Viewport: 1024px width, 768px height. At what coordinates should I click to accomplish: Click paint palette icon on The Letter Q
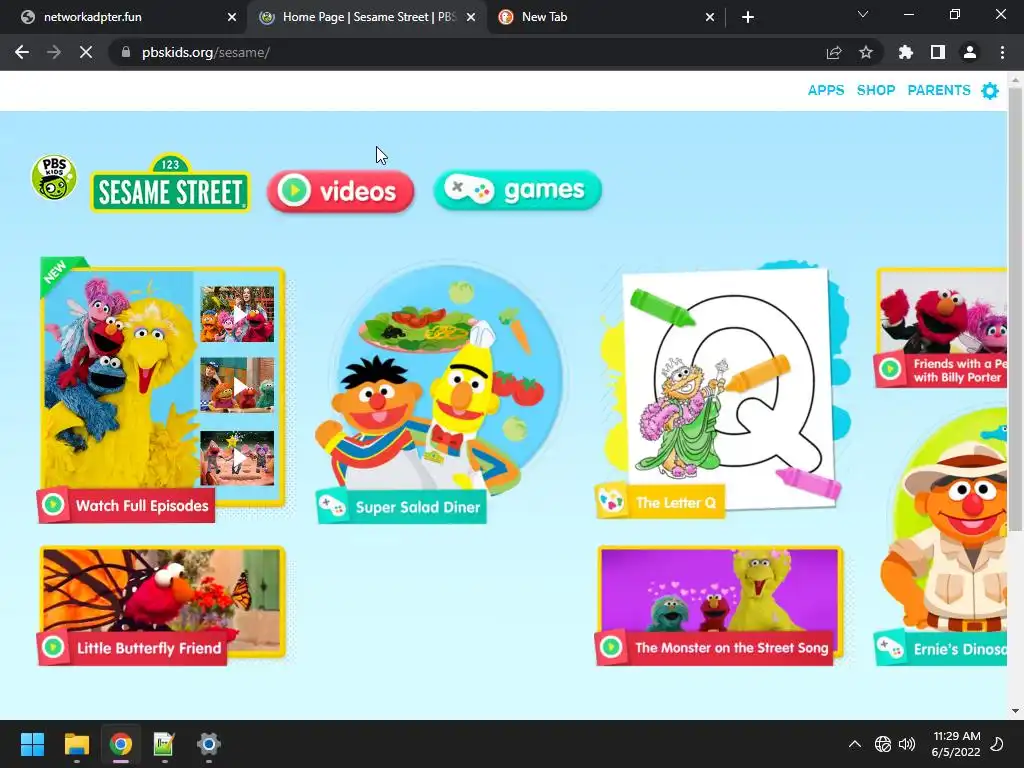point(612,502)
